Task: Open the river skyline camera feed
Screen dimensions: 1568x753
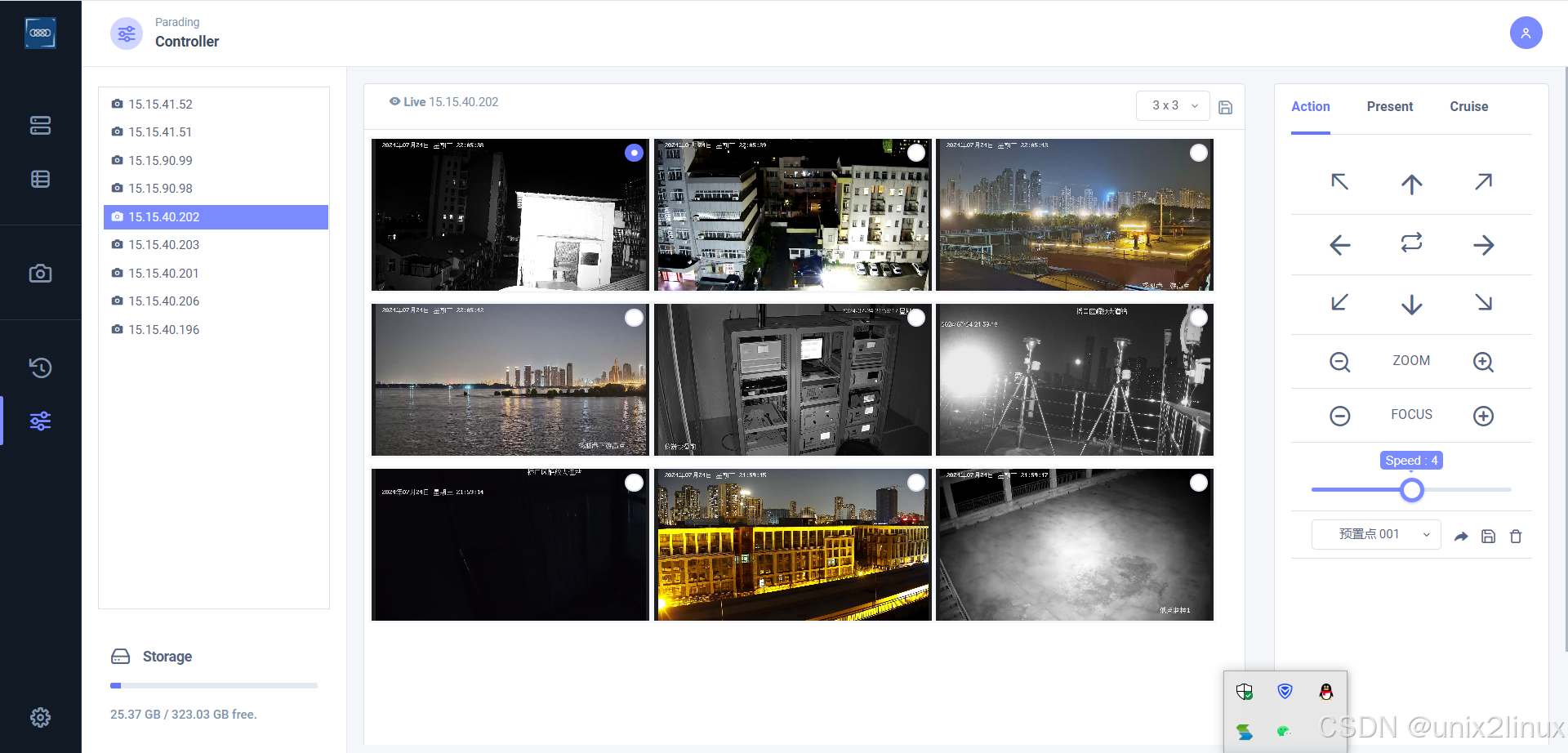Action: click(510, 380)
